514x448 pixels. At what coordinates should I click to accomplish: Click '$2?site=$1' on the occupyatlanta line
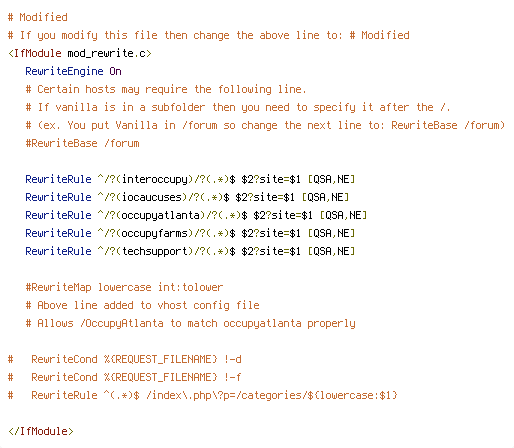[x=283, y=215]
